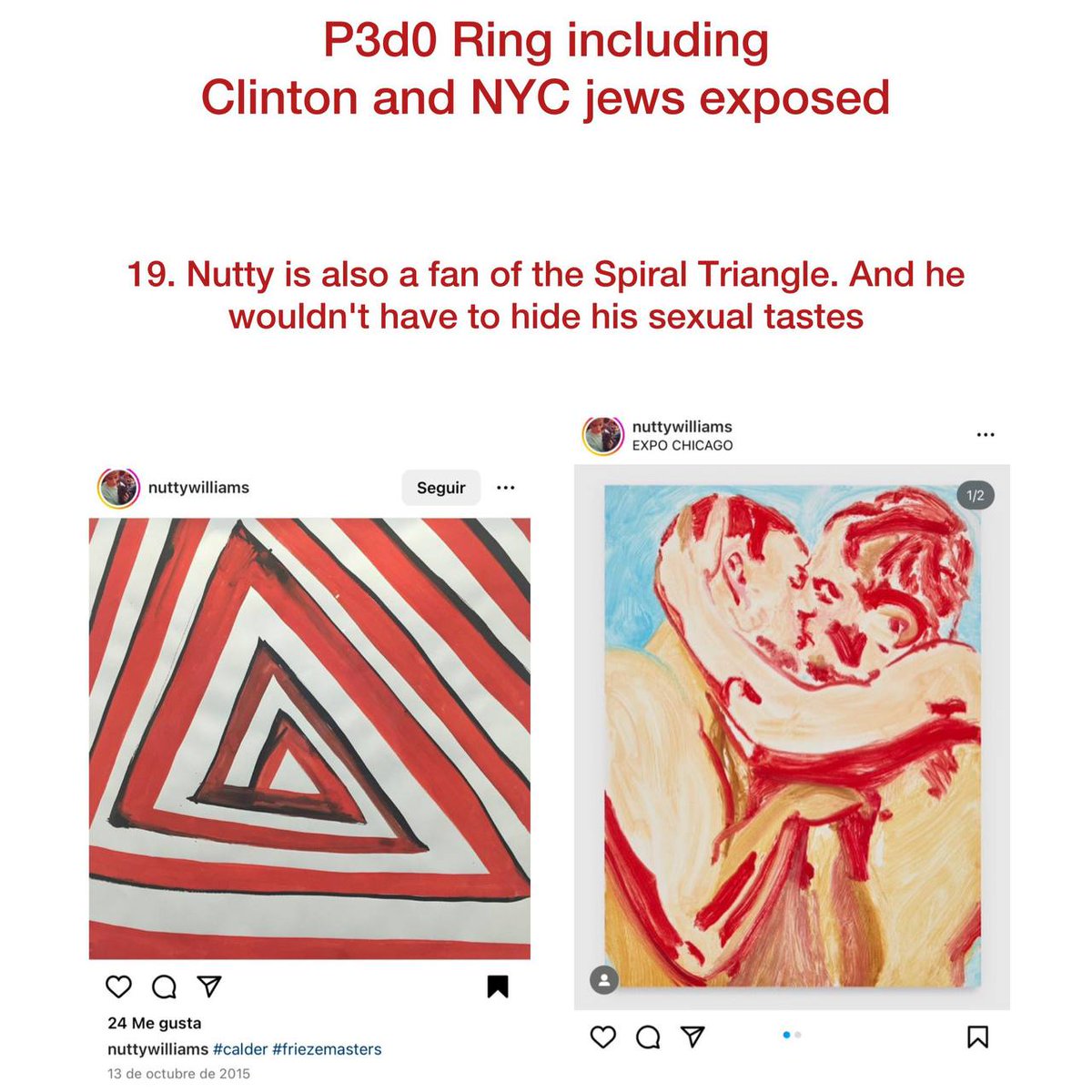Like the EXPO CHICAGO post with heart icon
This screenshot has height=1092, width=1092.
click(x=603, y=1036)
